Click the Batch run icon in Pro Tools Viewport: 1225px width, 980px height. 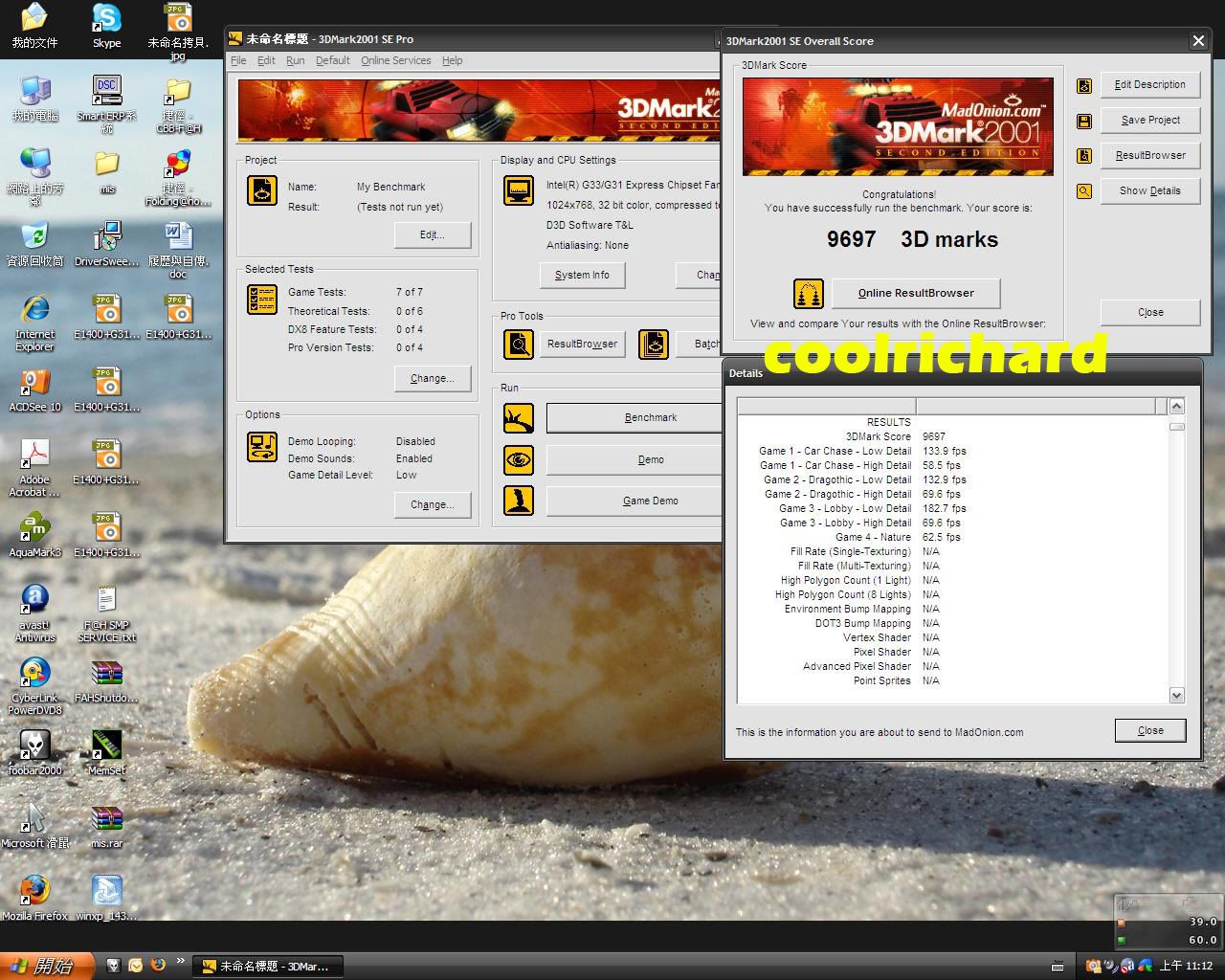[654, 344]
